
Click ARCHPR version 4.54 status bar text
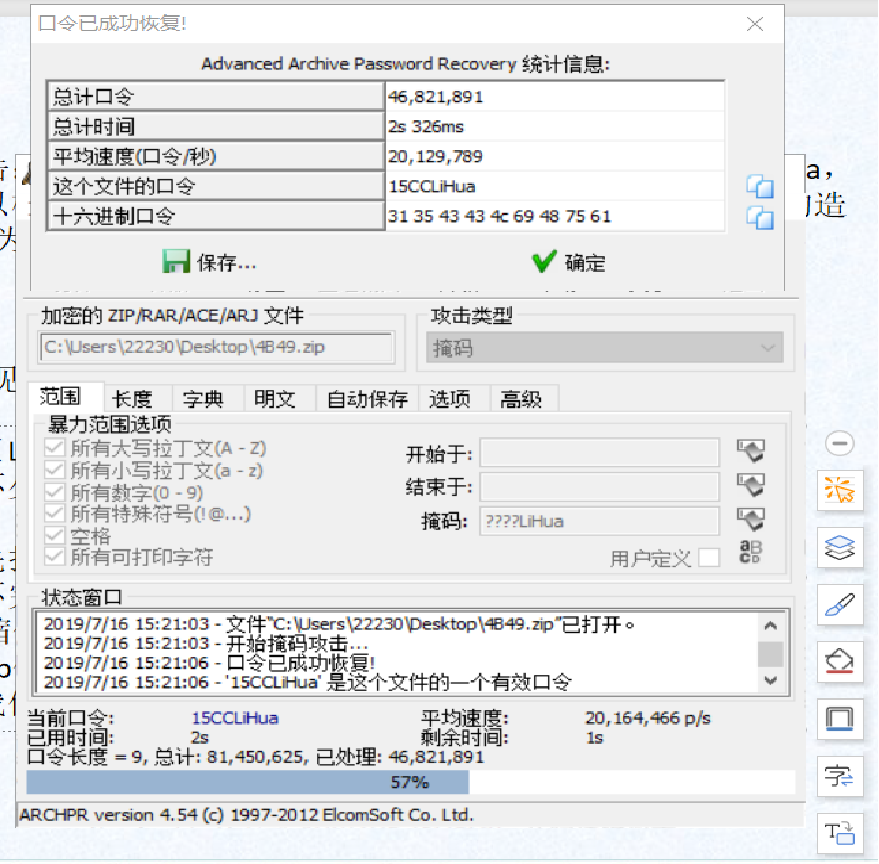tap(247, 815)
